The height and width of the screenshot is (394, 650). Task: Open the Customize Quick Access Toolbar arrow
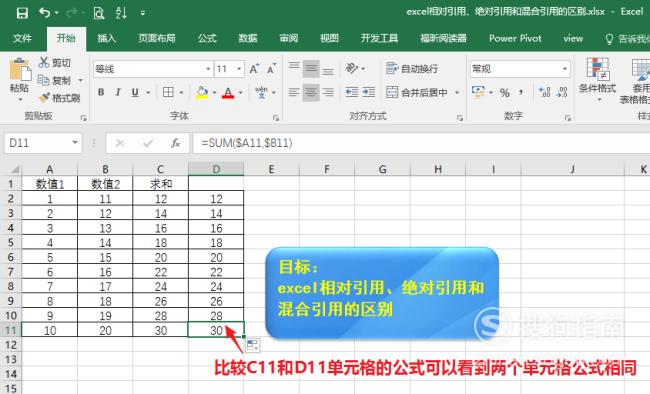tap(143, 13)
